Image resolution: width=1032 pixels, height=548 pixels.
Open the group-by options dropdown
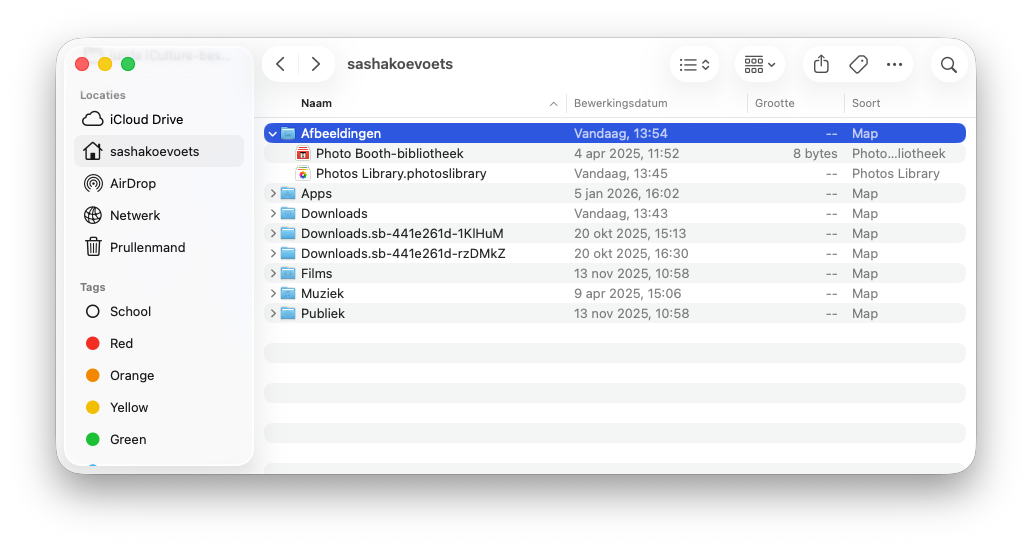point(760,65)
